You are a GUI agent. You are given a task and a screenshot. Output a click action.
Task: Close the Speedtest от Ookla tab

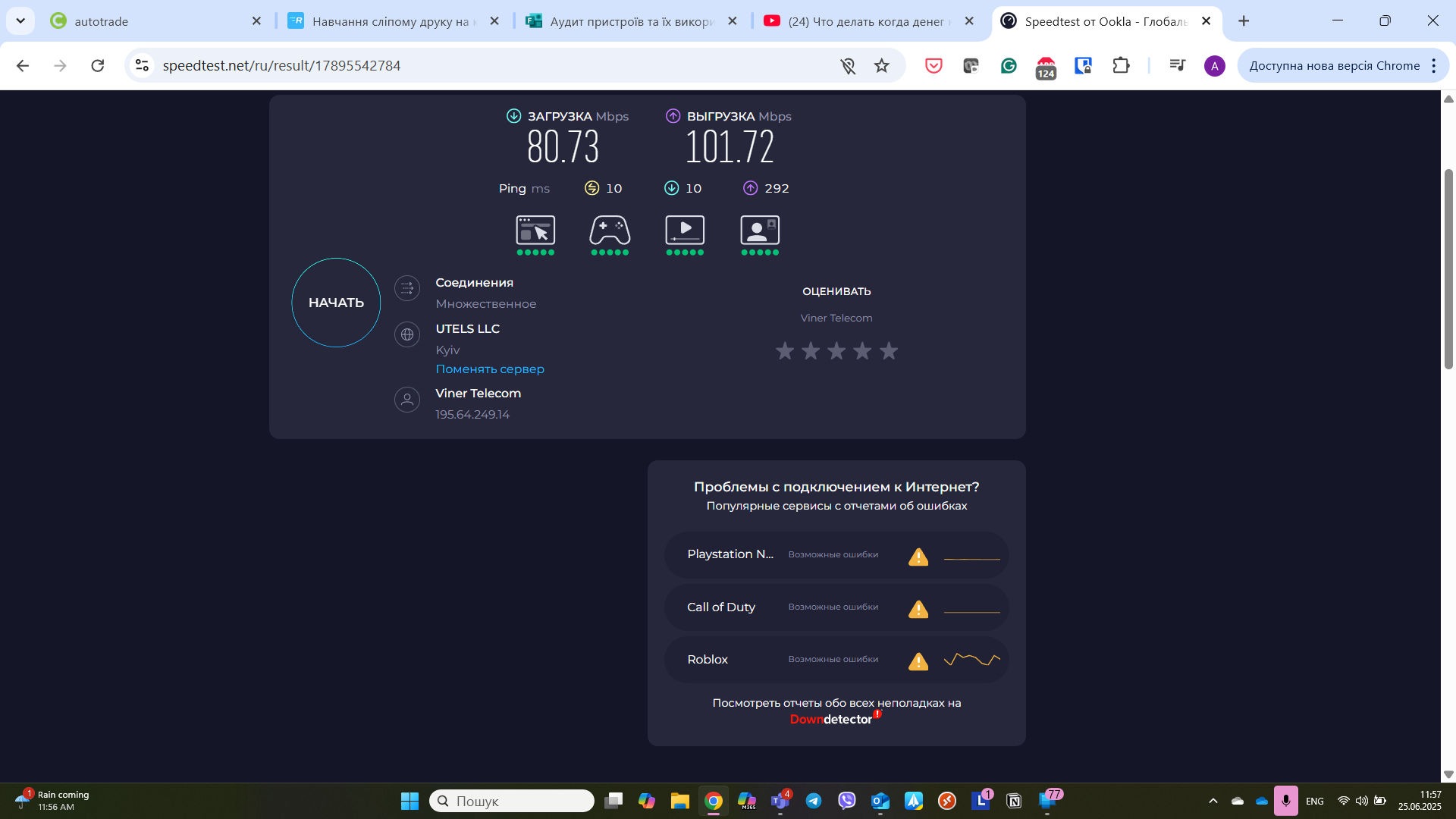1206,21
